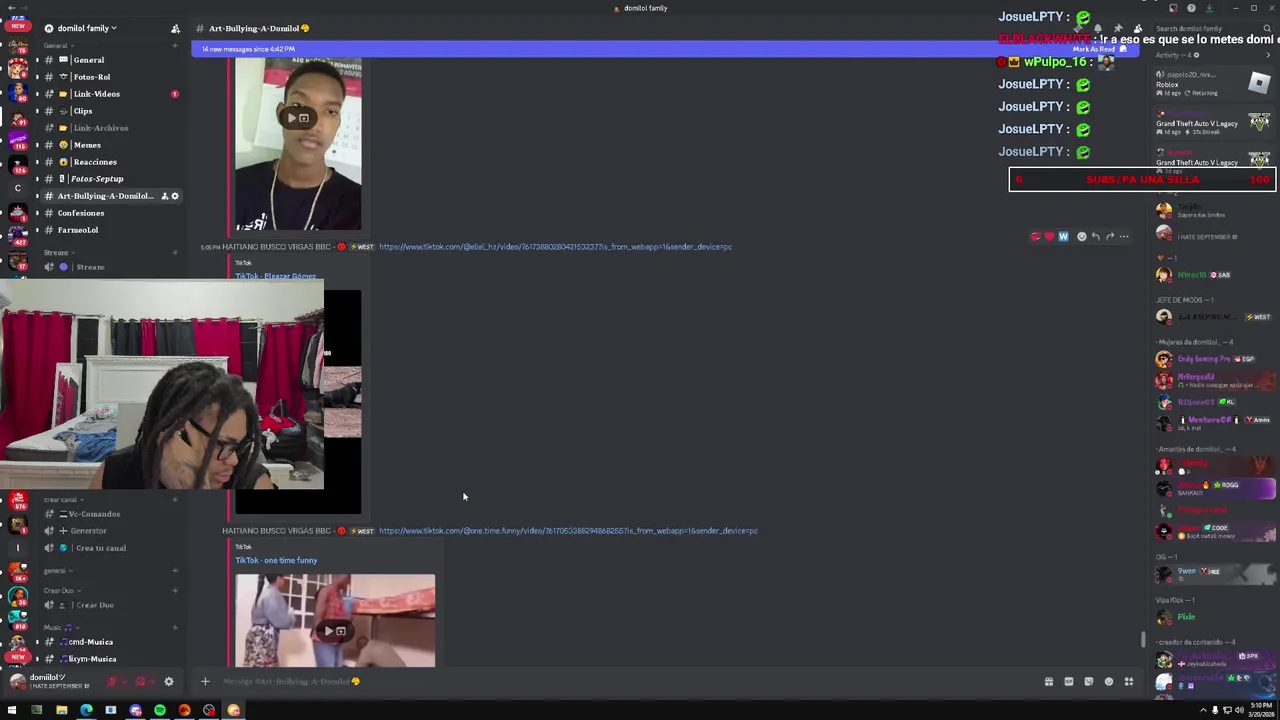Pop out the one time funny video
This screenshot has width=1280, height=720.
click(341, 631)
